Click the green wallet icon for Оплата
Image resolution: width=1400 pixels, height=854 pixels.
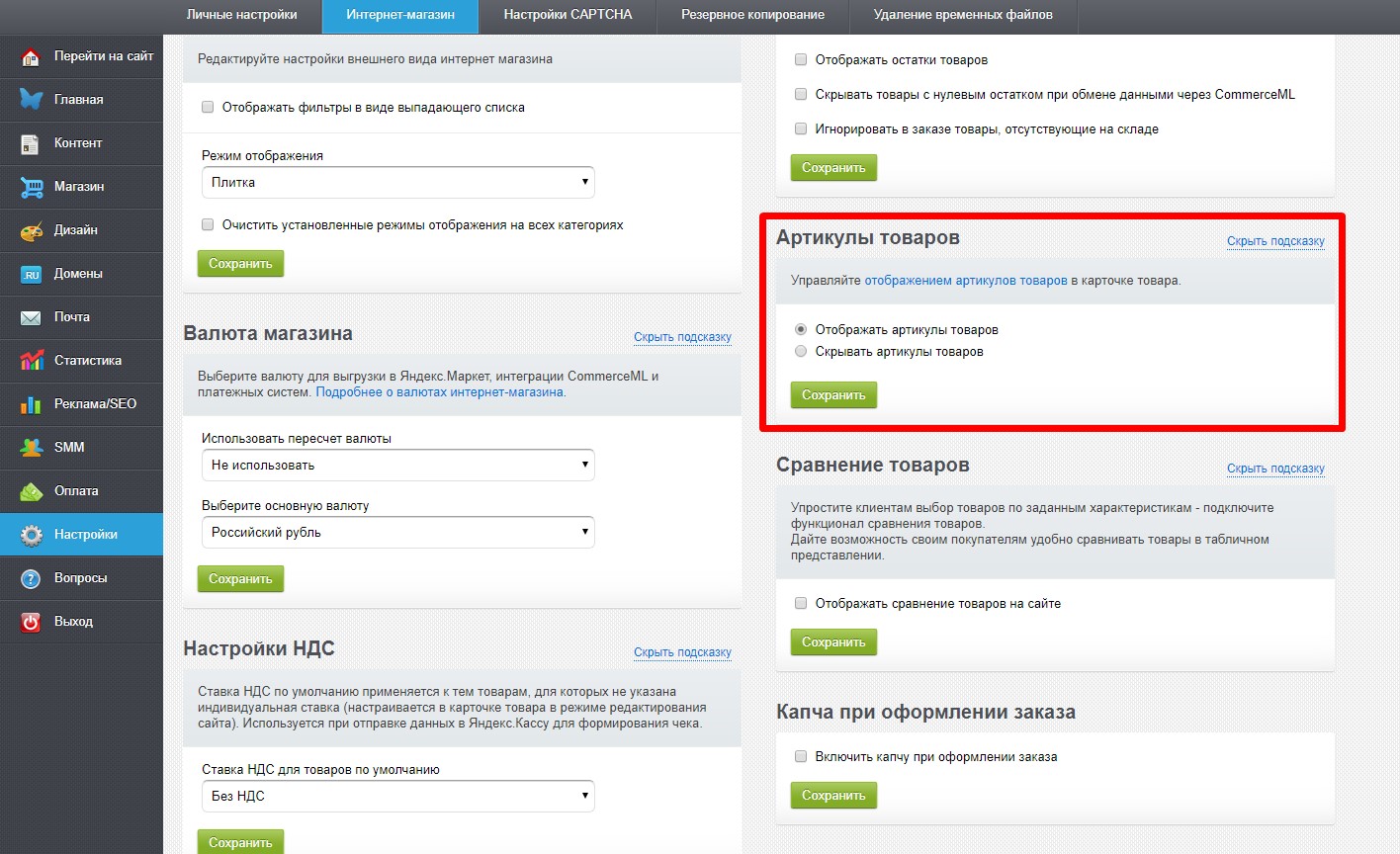click(32, 491)
